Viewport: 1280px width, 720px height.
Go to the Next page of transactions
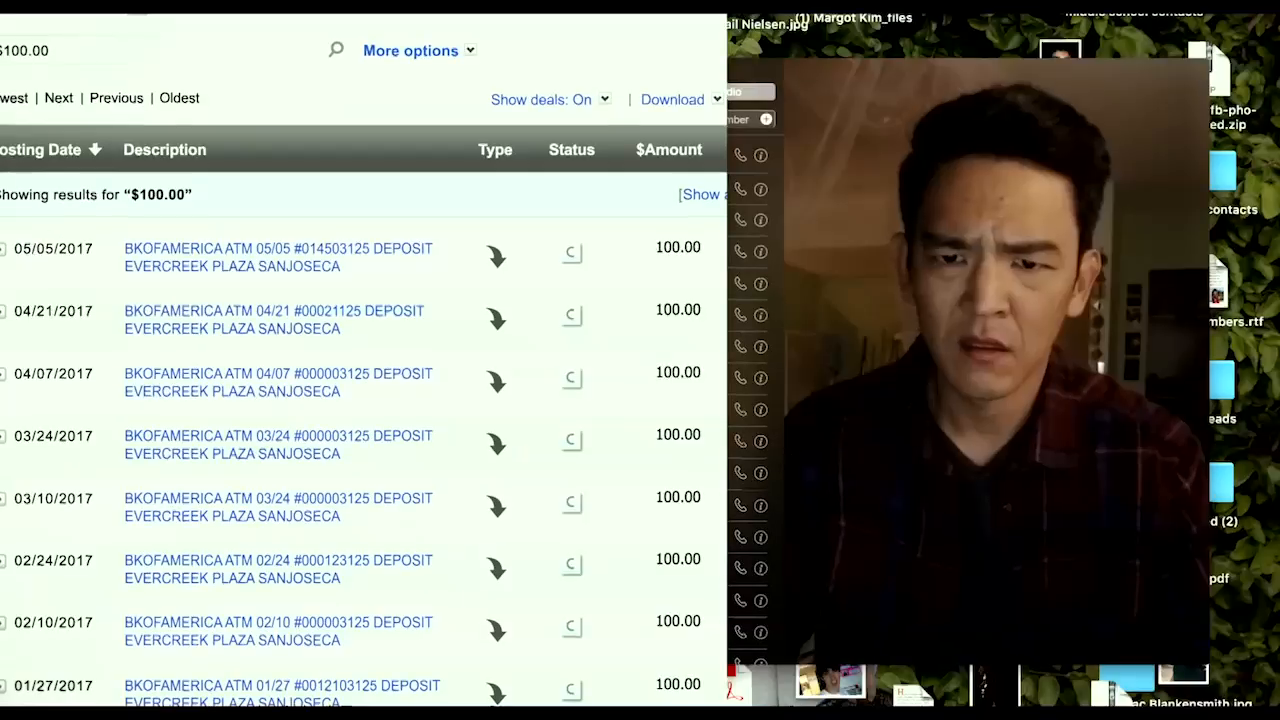tap(59, 98)
